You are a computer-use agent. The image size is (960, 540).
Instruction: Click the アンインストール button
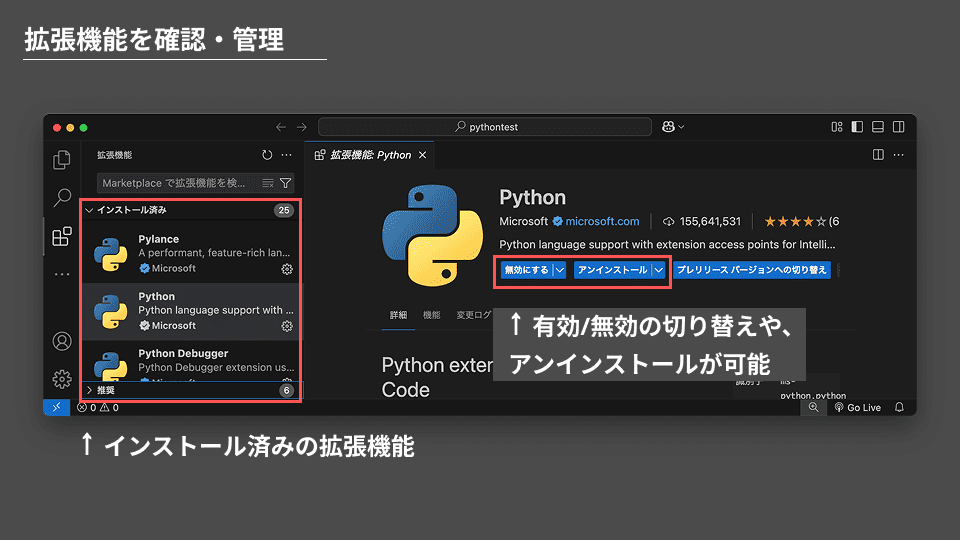pyautogui.click(x=612, y=270)
